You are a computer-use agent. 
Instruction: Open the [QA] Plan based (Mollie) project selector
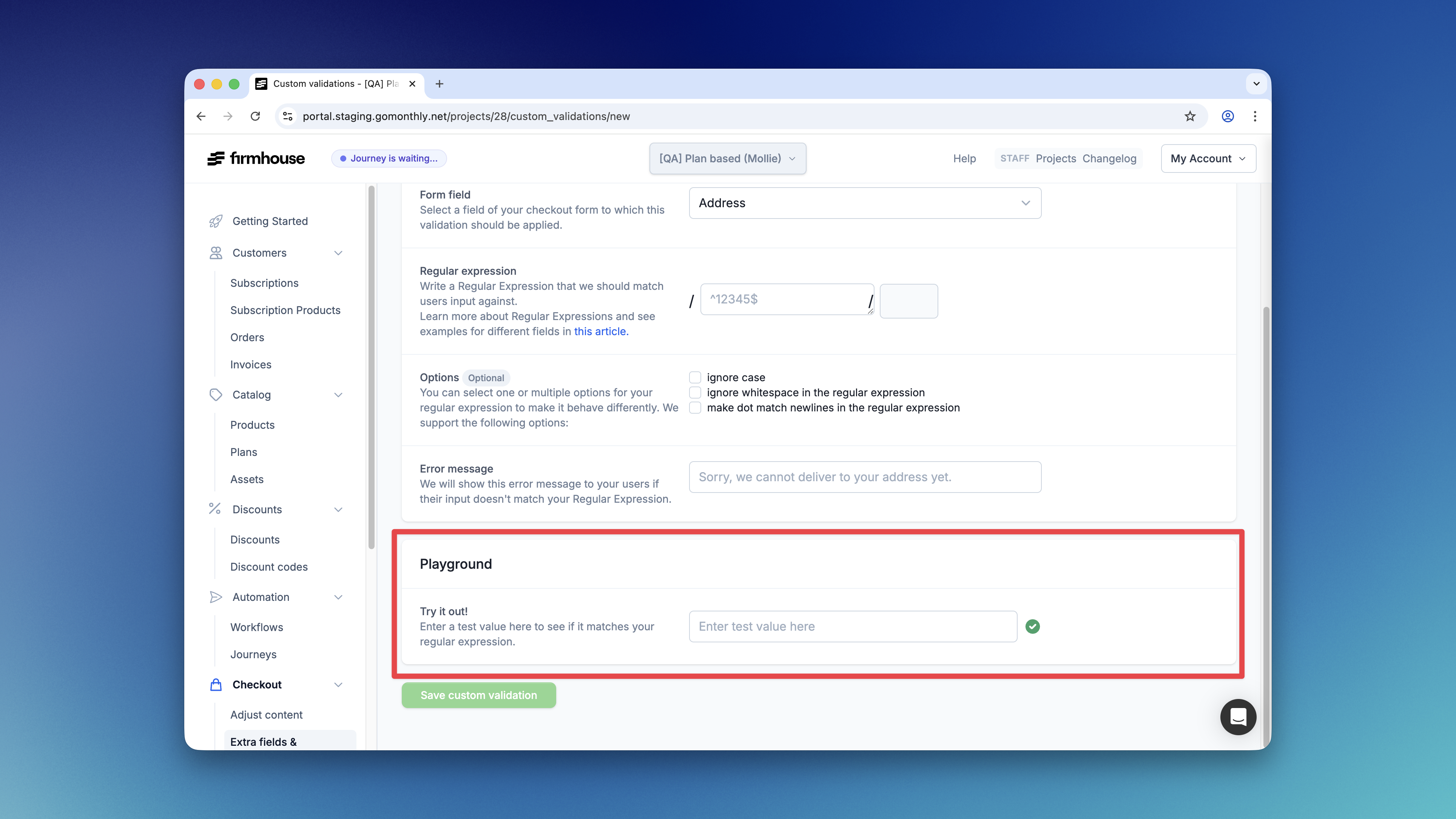point(728,159)
